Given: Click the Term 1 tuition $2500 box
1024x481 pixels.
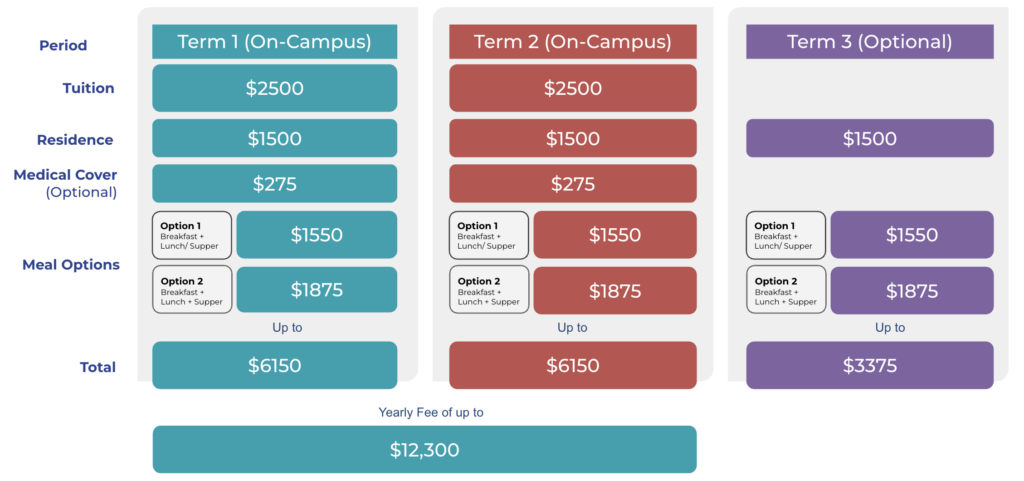Looking at the screenshot, I should coord(274,88).
